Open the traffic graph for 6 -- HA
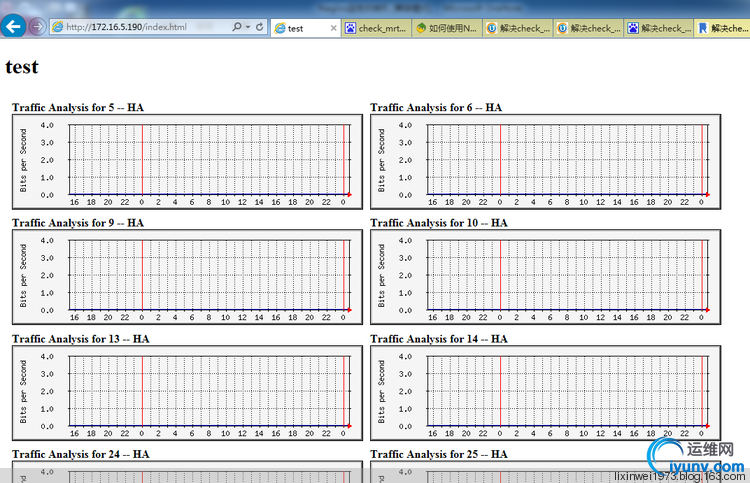750x483 pixels. coord(546,162)
